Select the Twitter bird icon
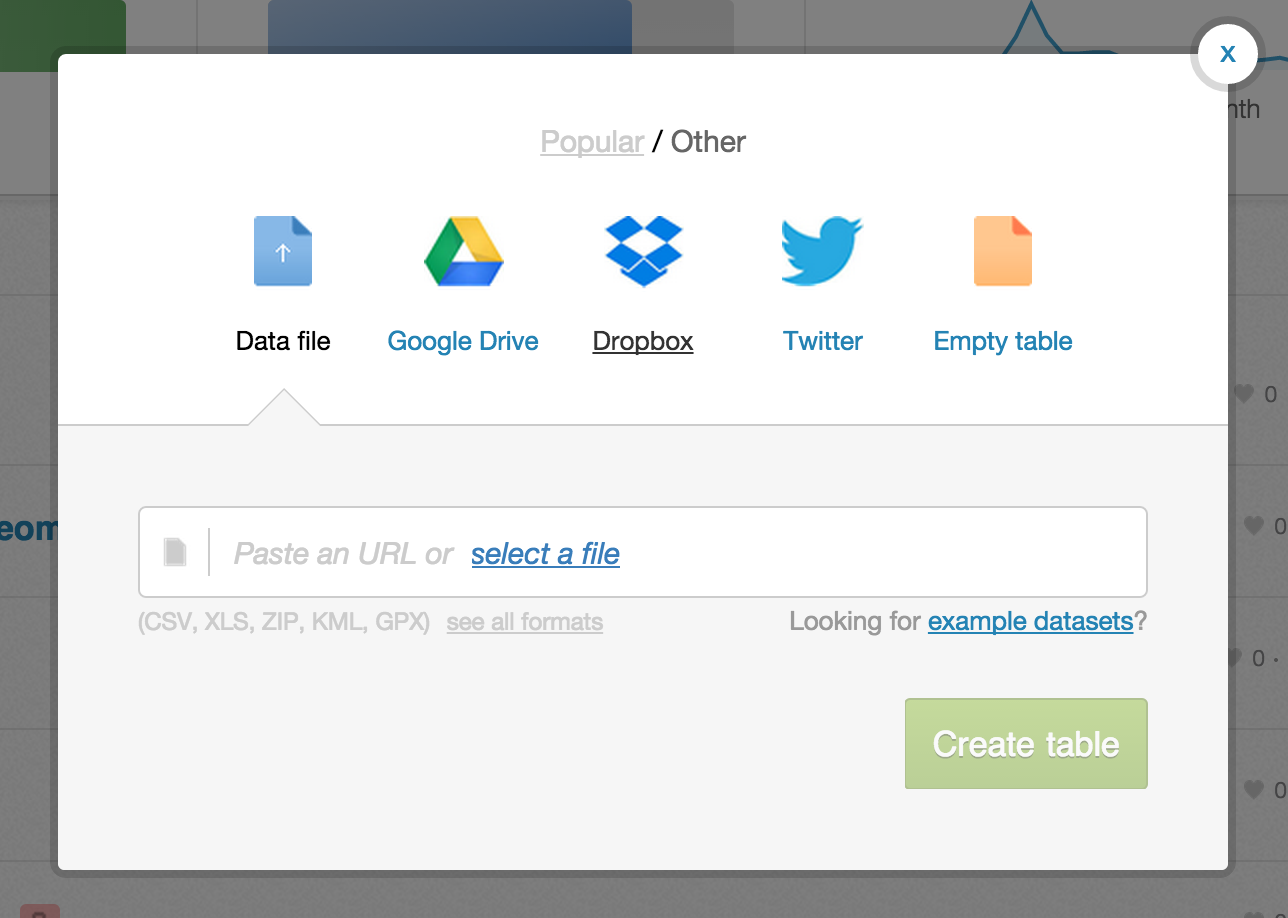This screenshot has height=918, width=1288. point(822,251)
